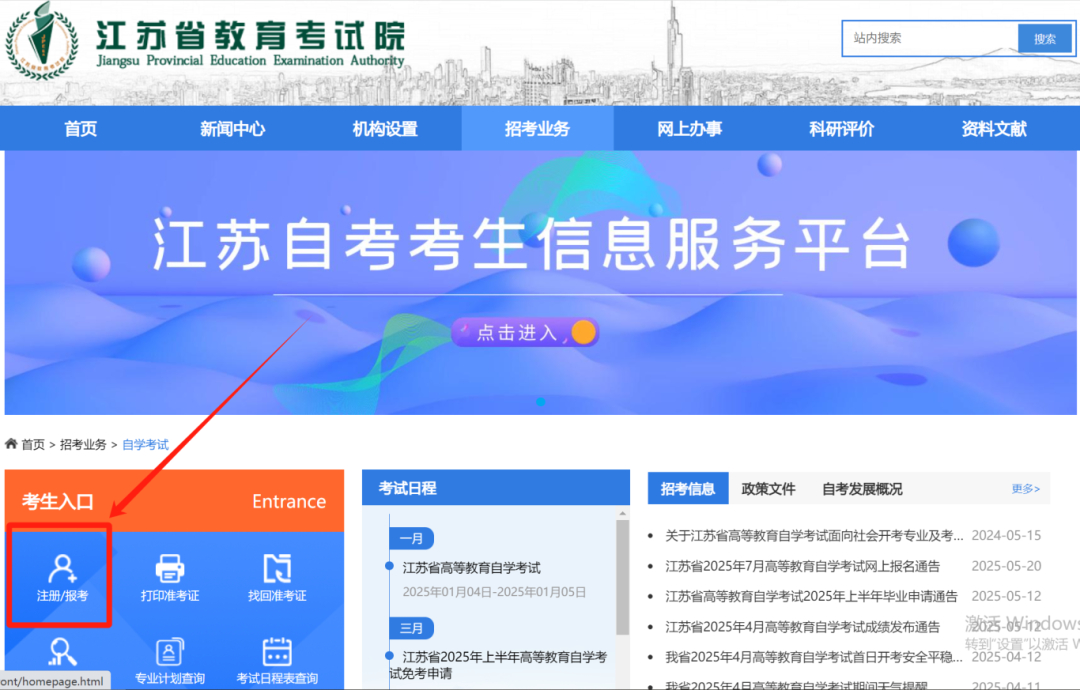Click 自学考试 in the breadcrumb
The height and width of the screenshot is (690, 1080).
click(145, 444)
